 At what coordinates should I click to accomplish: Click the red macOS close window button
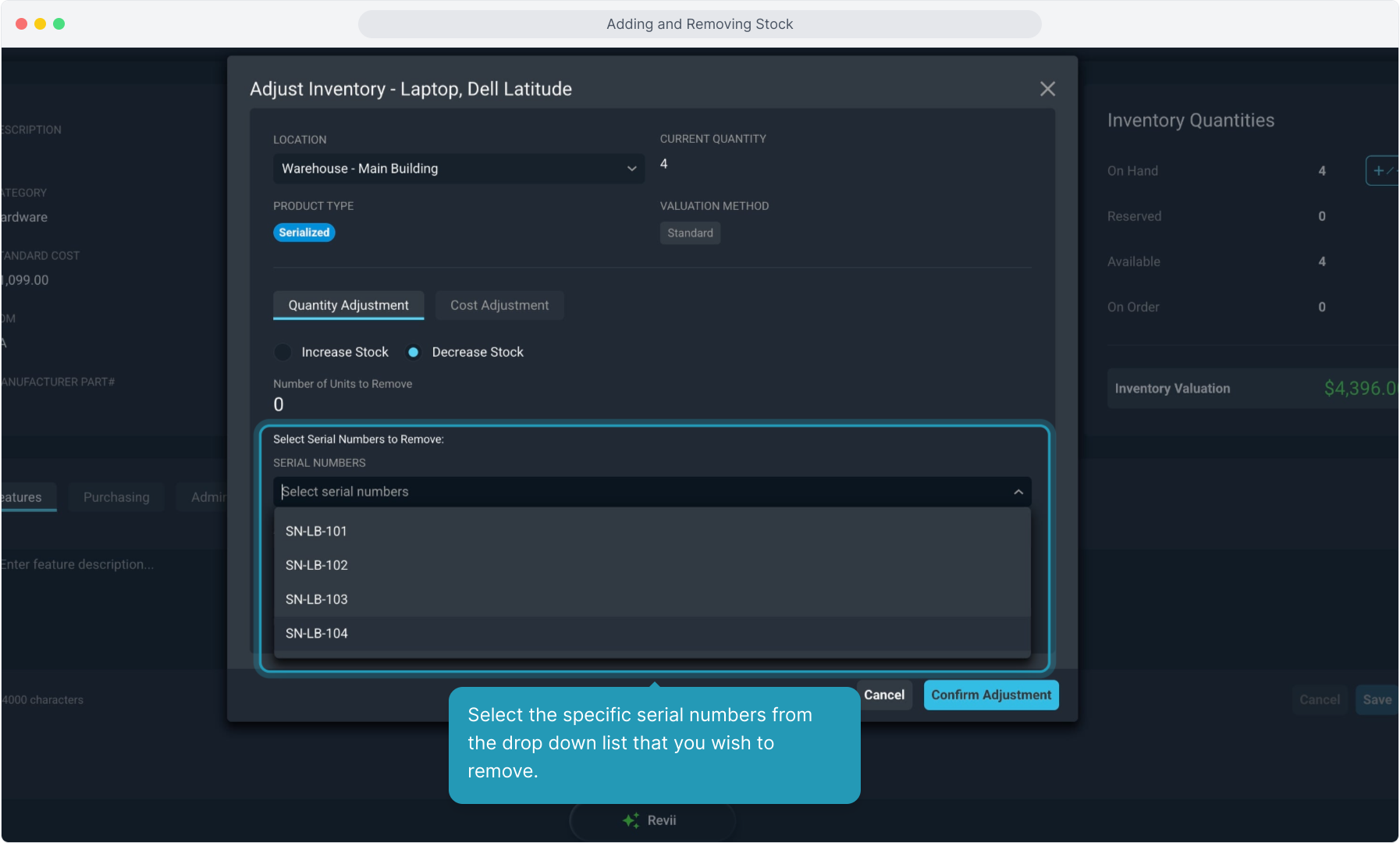tap(21, 24)
